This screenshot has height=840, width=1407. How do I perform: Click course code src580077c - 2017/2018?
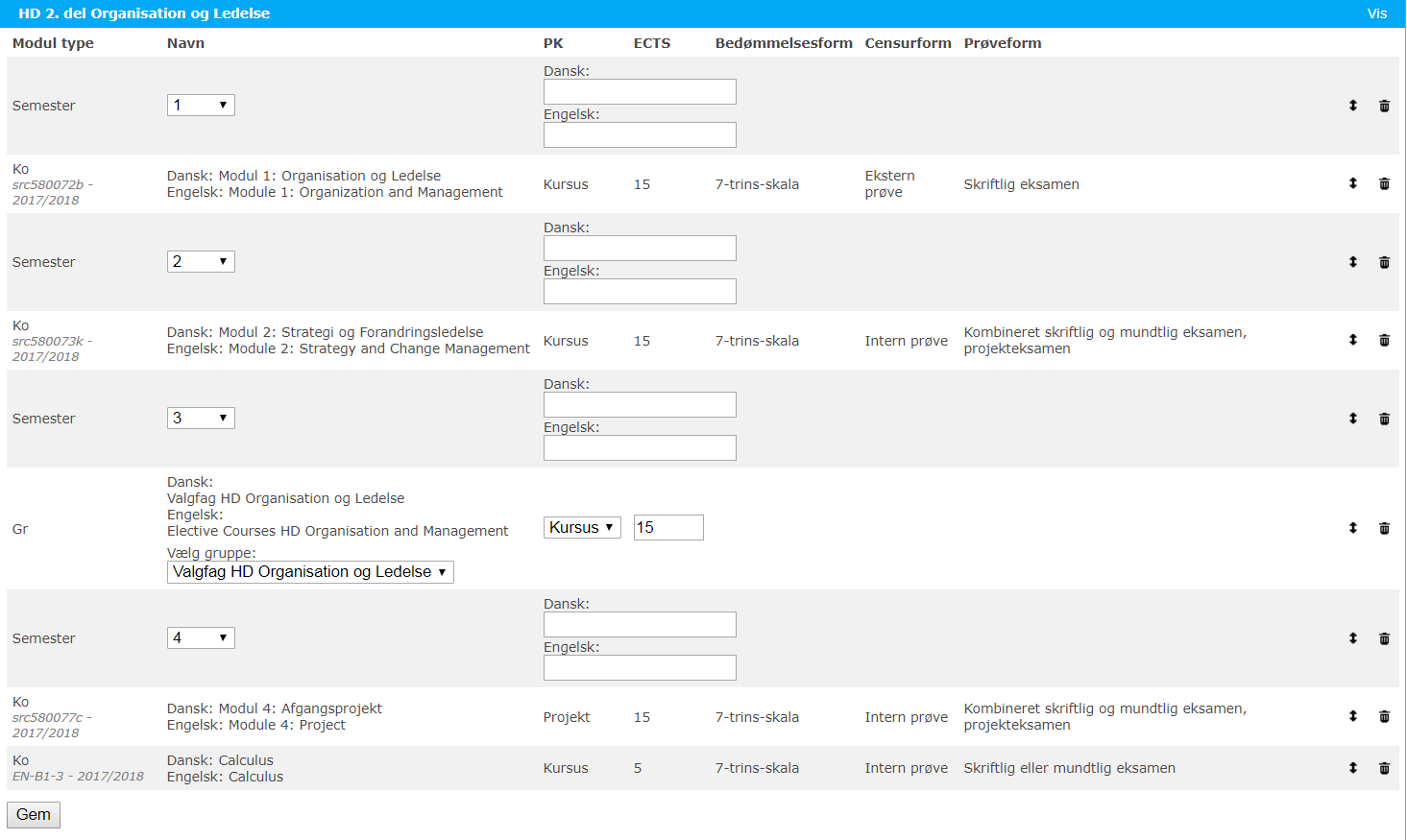point(53,725)
